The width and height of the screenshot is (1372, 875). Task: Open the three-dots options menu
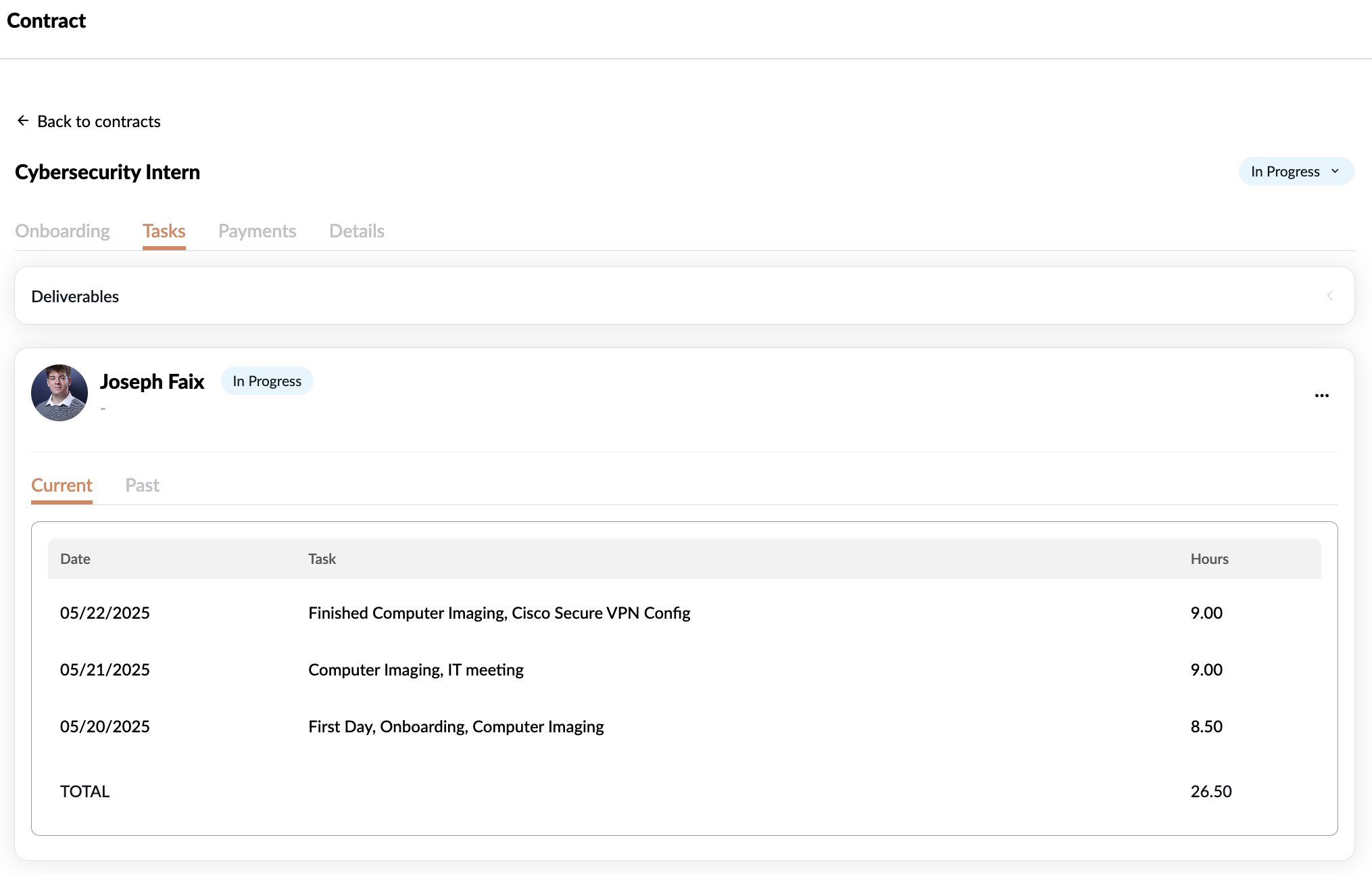[x=1321, y=396]
